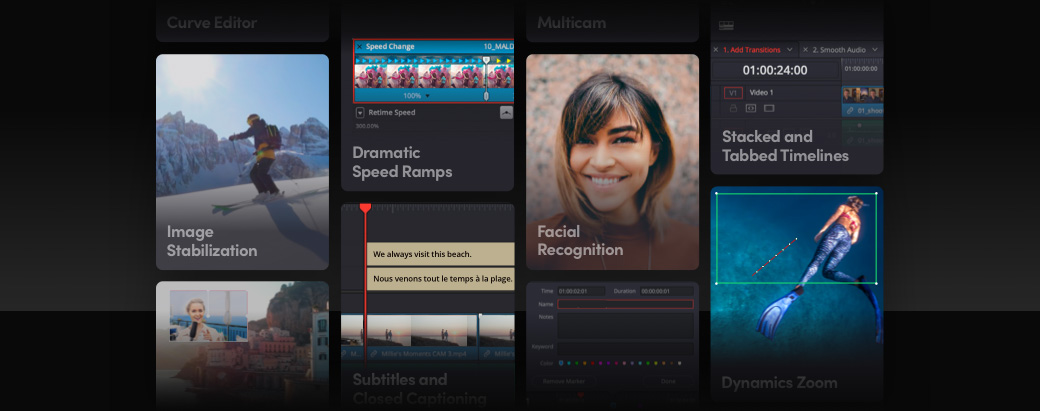
Task: Close the Add Transitions timeline tab
Action: pos(716,49)
